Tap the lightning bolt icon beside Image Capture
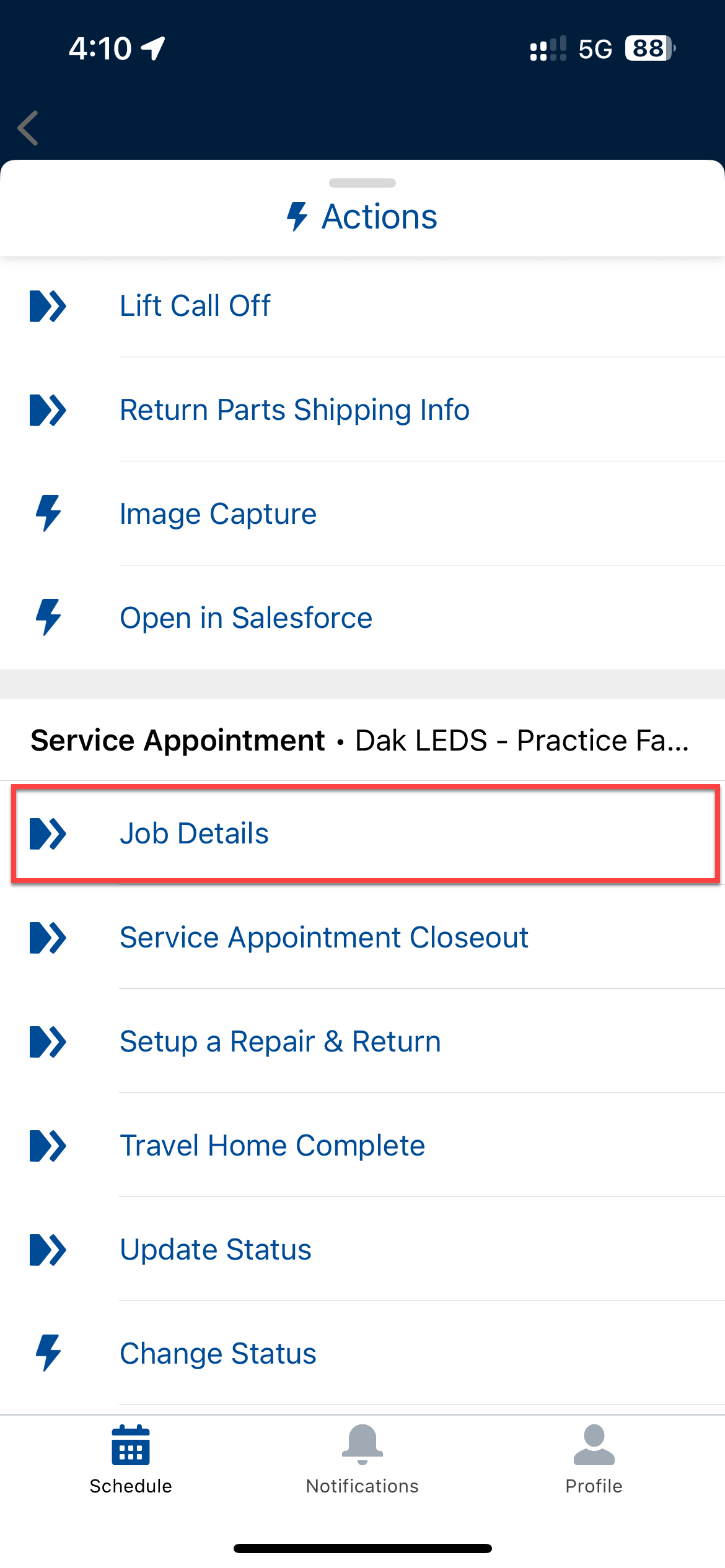The width and height of the screenshot is (725, 1568). 48,513
